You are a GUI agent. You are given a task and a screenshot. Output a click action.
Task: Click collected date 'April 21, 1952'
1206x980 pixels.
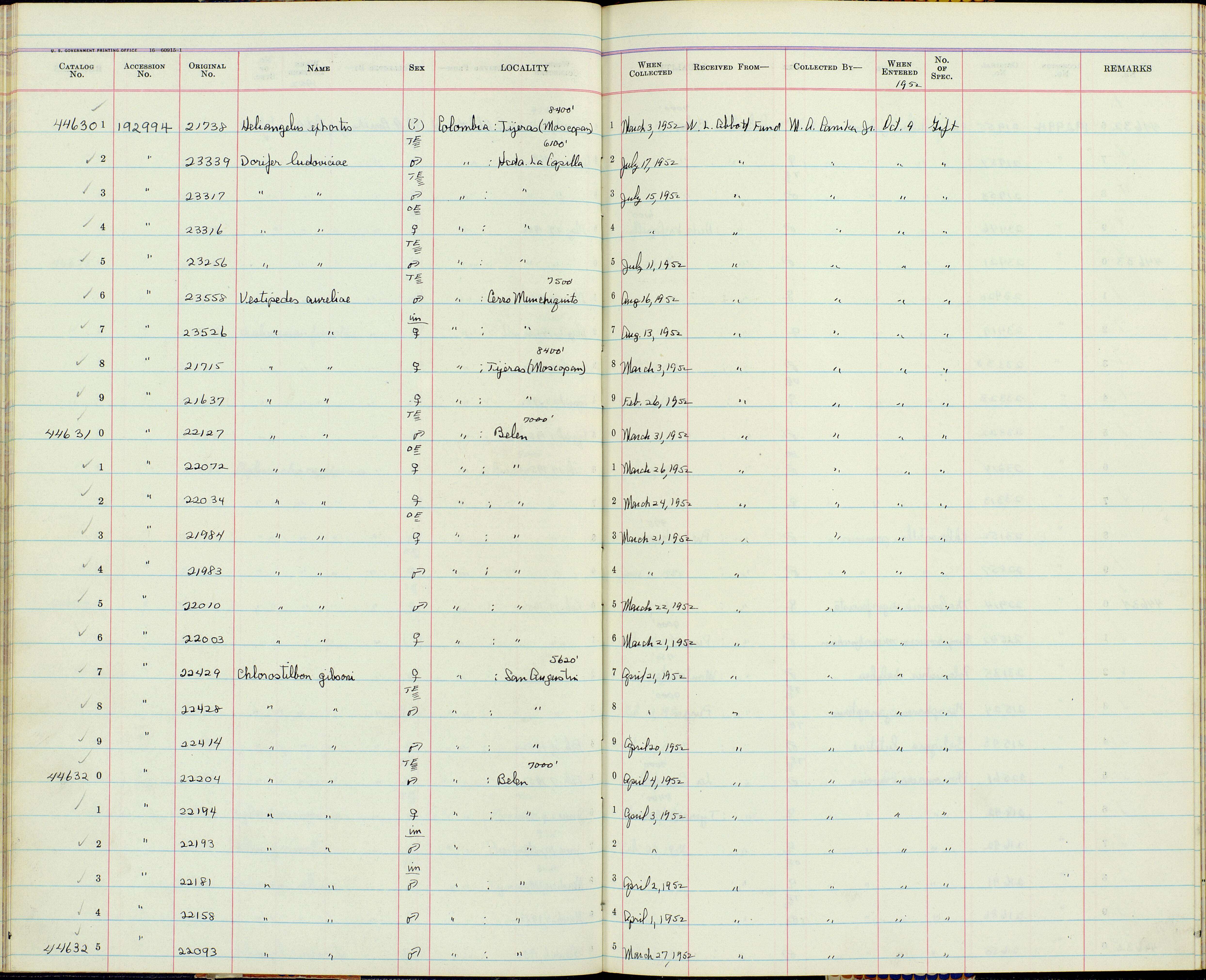[654, 676]
